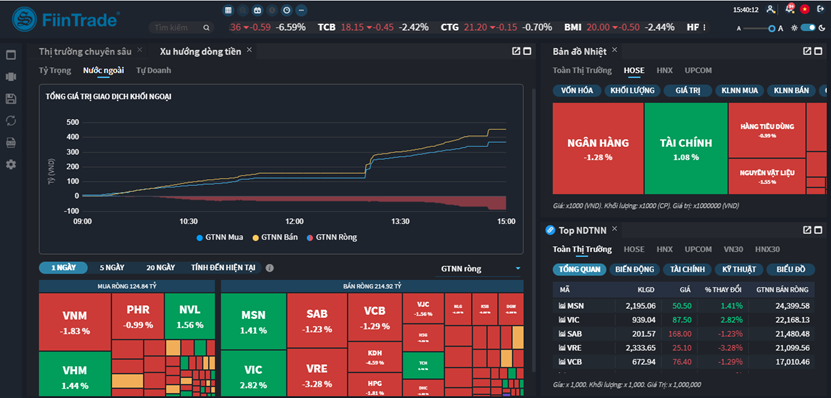The image size is (831, 398).
Task: Click the TÀI CHÍNH button in Top NDTNN
Action: pyautogui.click(x=686, y=269)
